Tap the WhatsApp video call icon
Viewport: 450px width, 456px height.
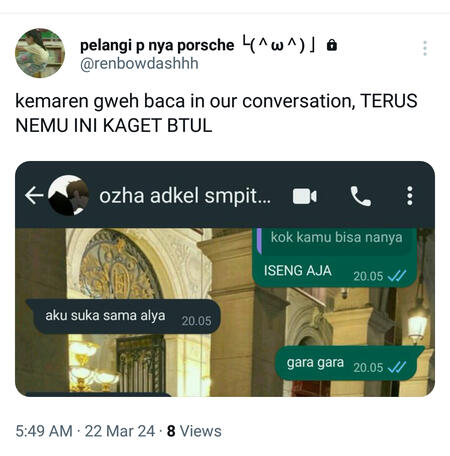pos(305,196)
